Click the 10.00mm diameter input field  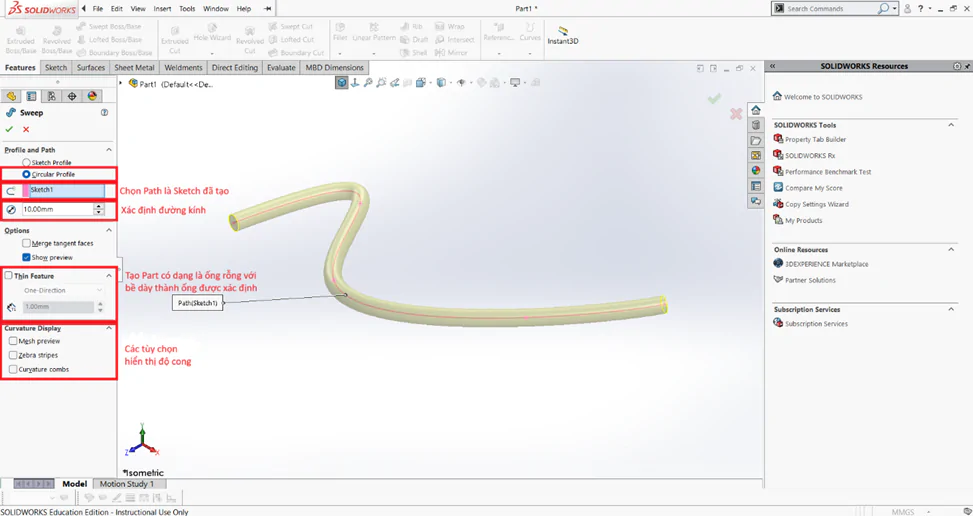pos(57,210)
